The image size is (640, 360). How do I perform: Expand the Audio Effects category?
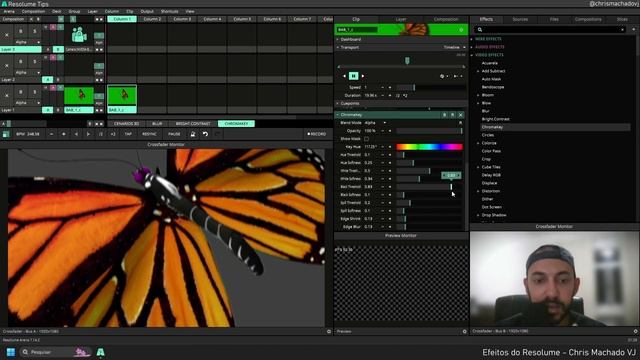coord(472,47)
